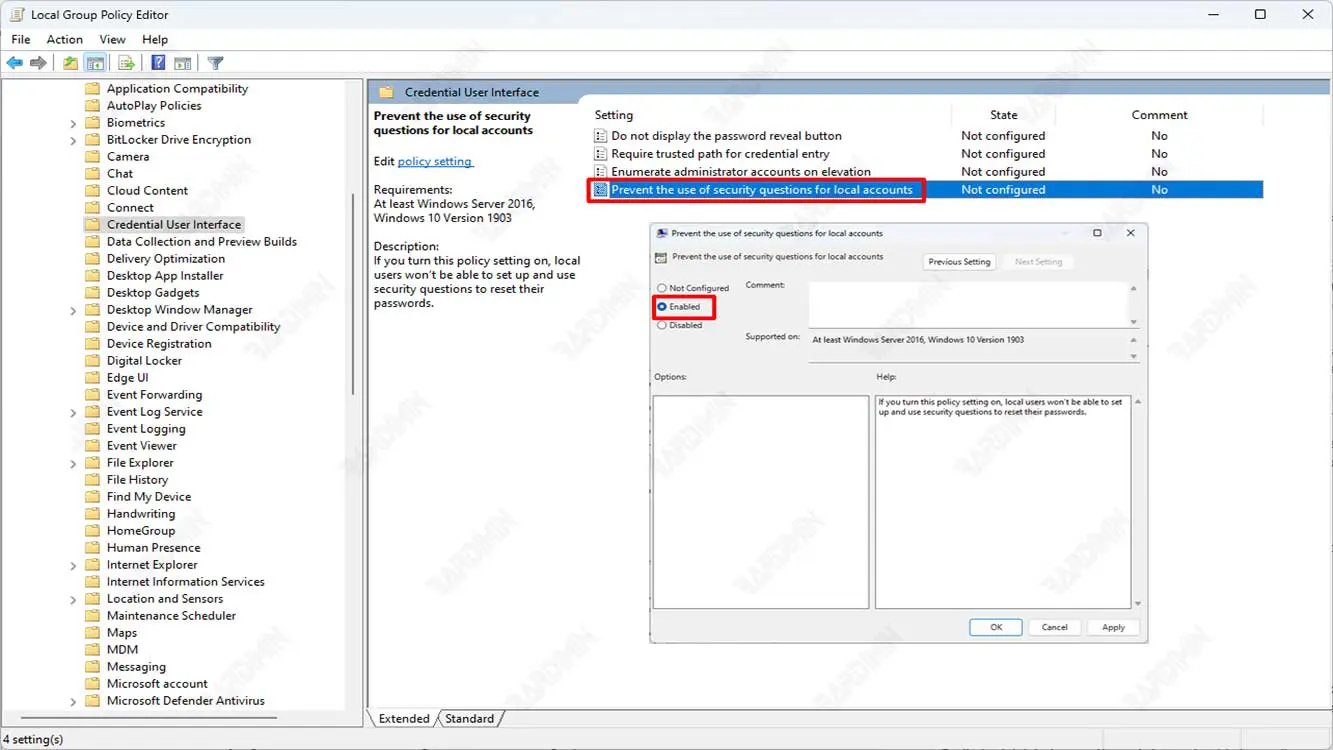Click the folder icon beside Application Compatibility
Image resolution: width=1333 pixels, height=750 pixels.
coord(92,89)
